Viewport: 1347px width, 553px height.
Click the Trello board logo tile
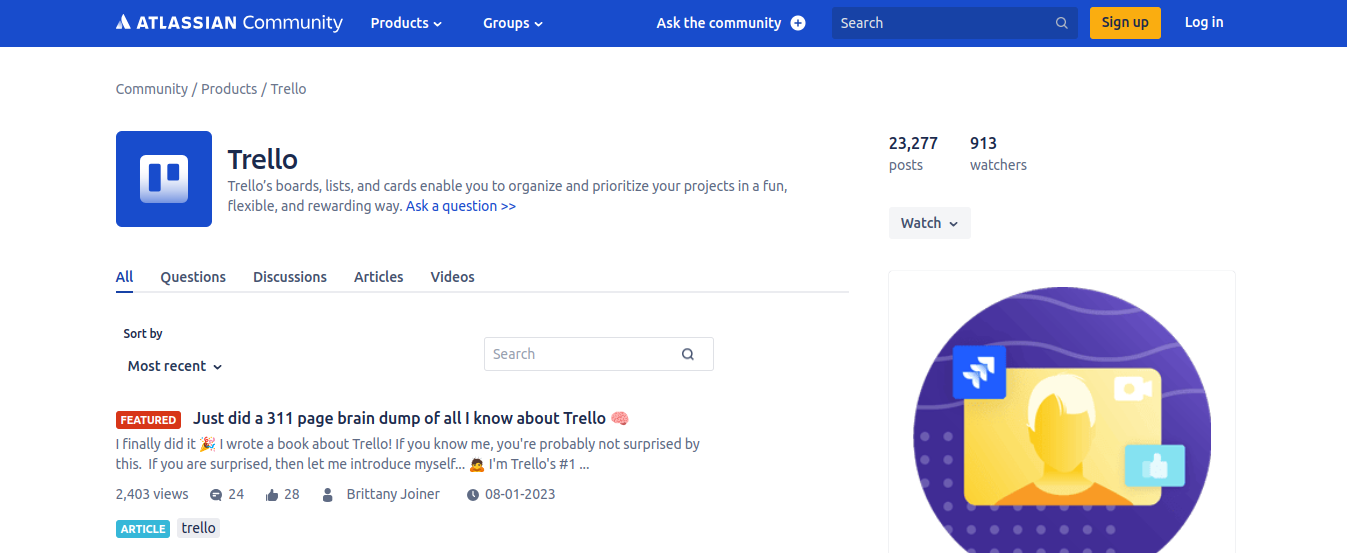point(164,179)
